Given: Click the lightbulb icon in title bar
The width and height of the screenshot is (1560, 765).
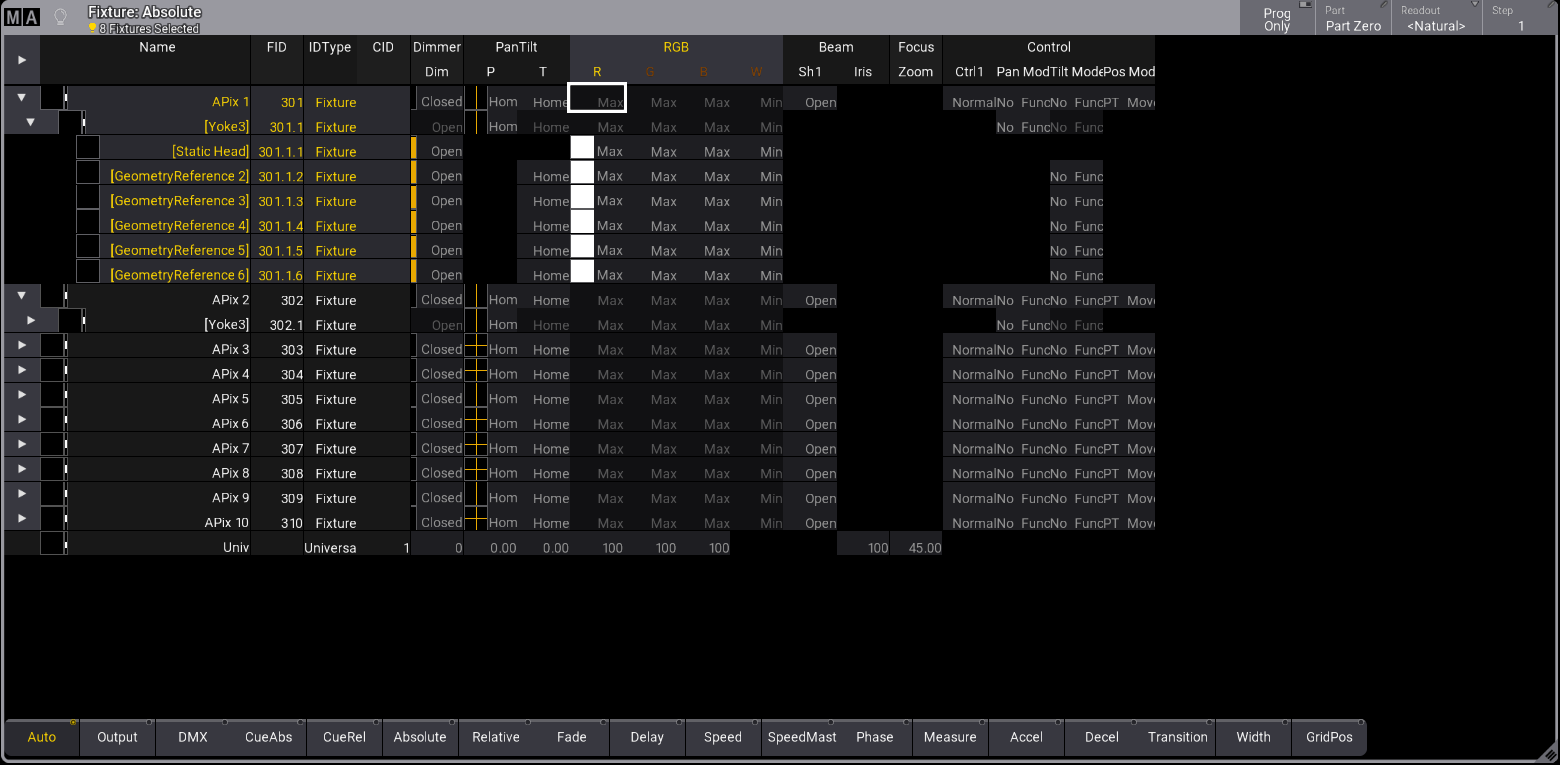Looking at the screenshot, I should click(60, 17).
